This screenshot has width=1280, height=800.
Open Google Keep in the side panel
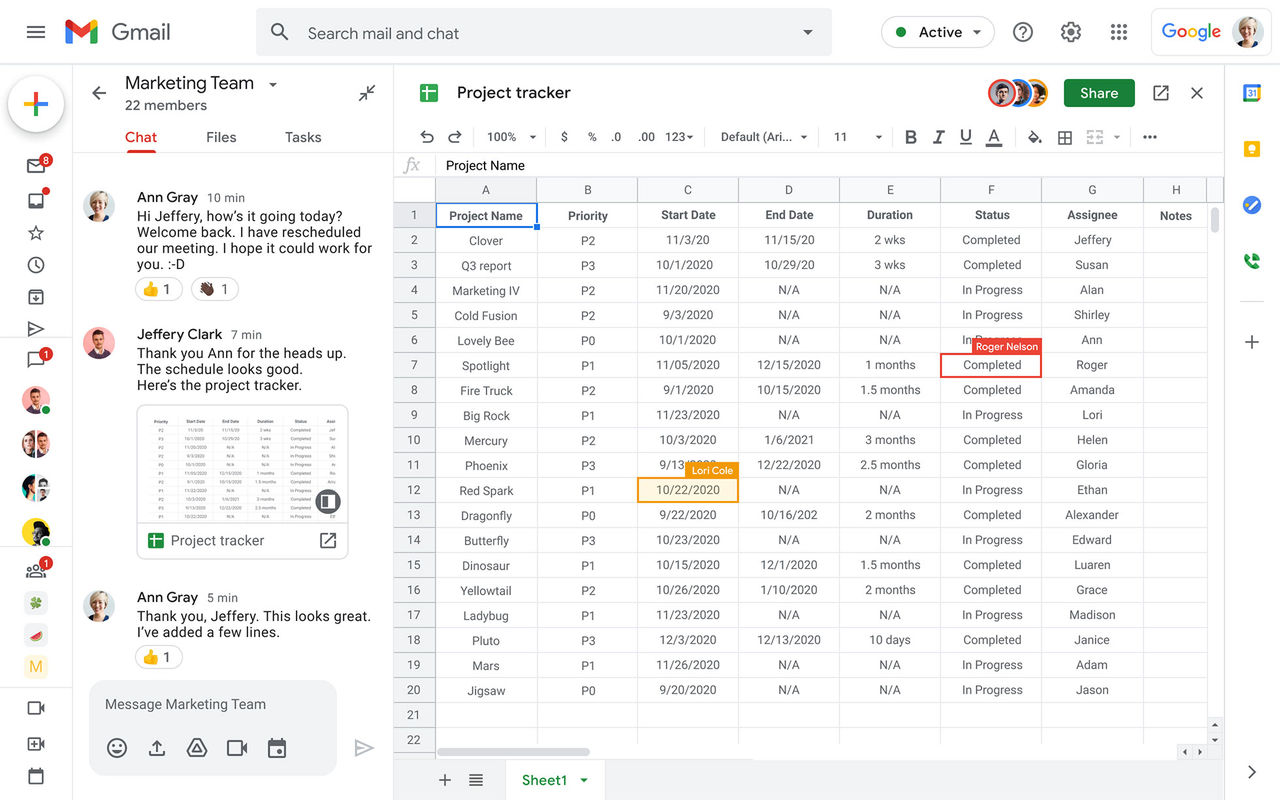tap(1252, 149)
